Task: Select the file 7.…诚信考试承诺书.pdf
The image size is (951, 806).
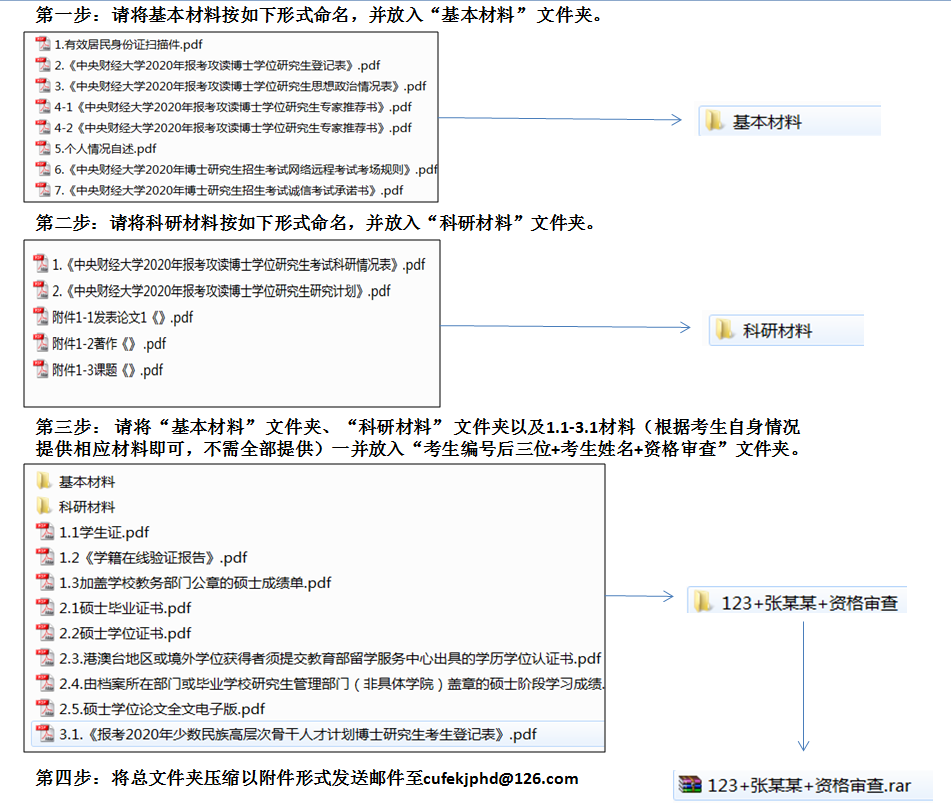Action: [229, 190]
